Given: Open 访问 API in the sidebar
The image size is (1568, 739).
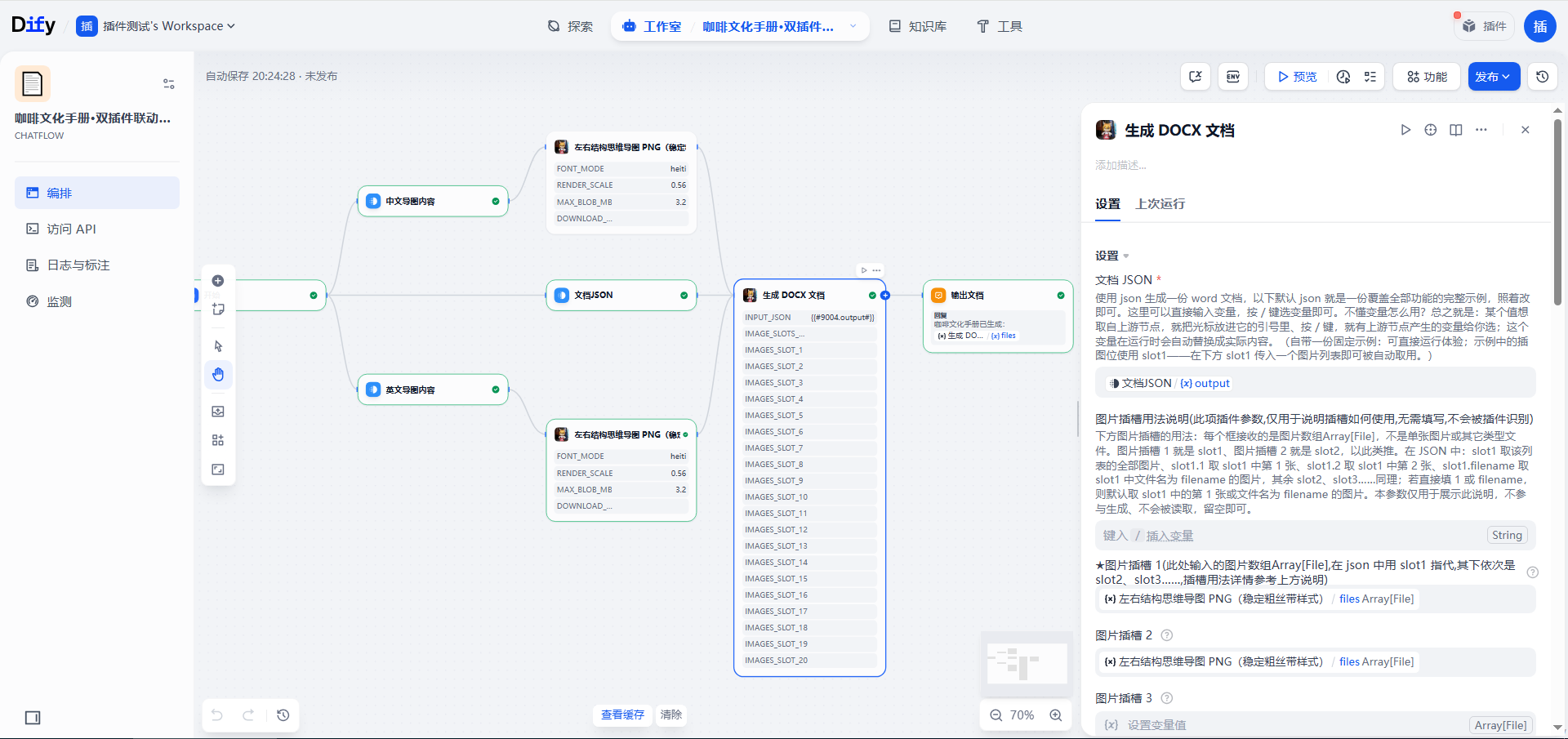Looking at the screenshot, I should 97,229.
